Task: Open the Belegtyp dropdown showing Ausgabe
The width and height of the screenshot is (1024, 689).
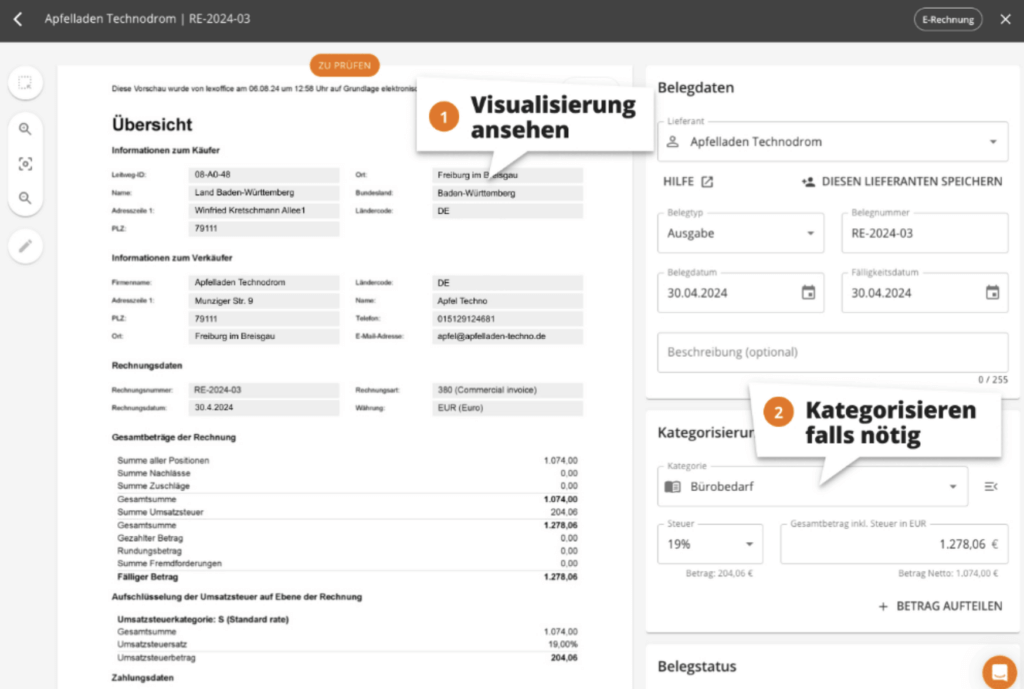Action: click(809, 234)
